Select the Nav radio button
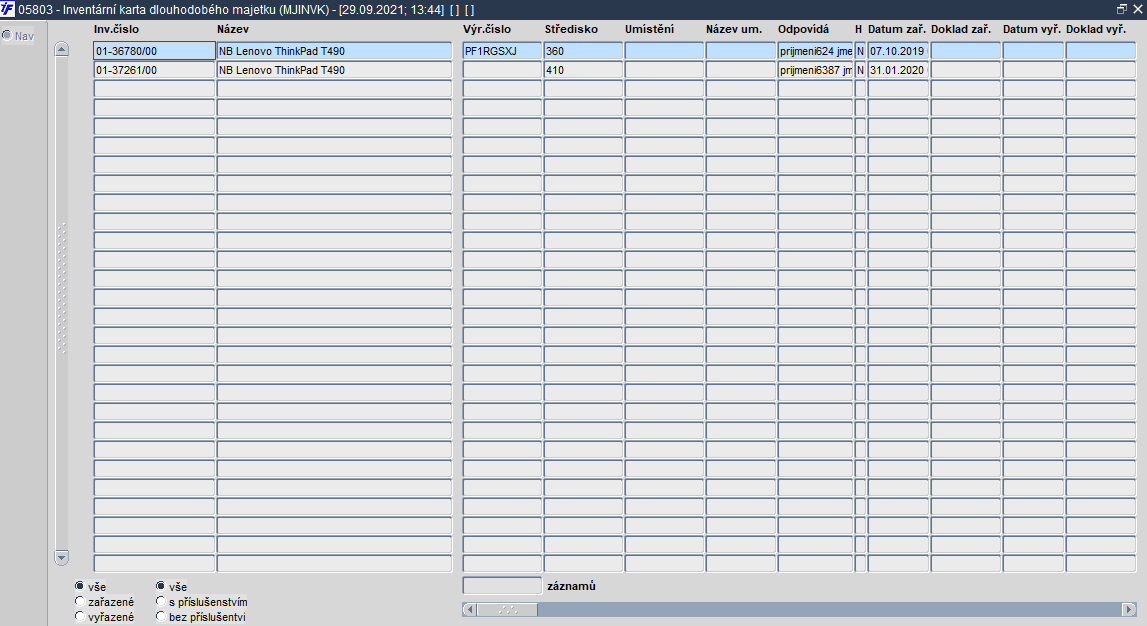1147x626 pixels. 7,35
